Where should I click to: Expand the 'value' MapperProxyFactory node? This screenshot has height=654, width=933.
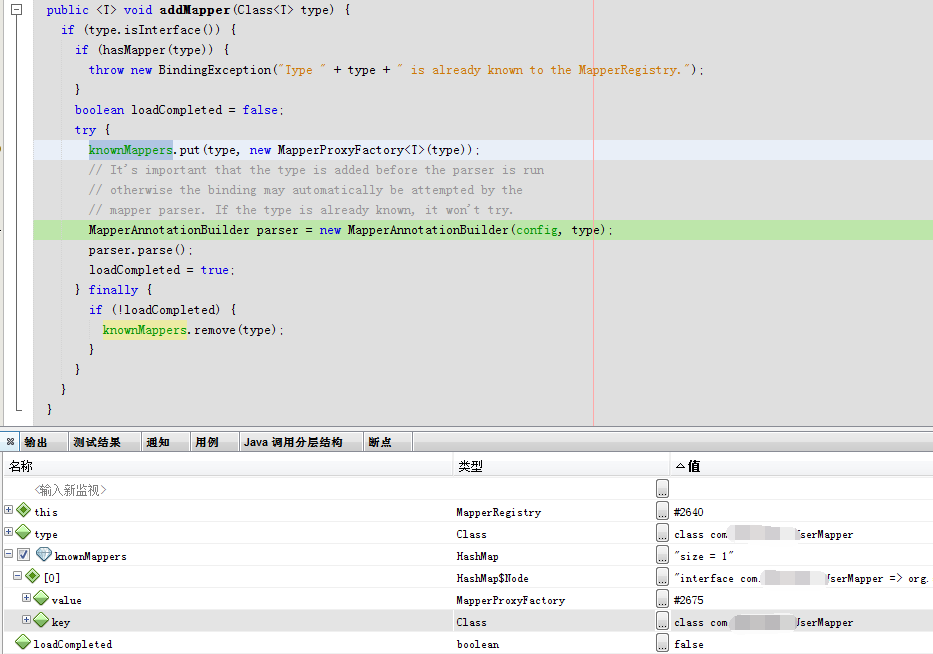tap(26, 597)
